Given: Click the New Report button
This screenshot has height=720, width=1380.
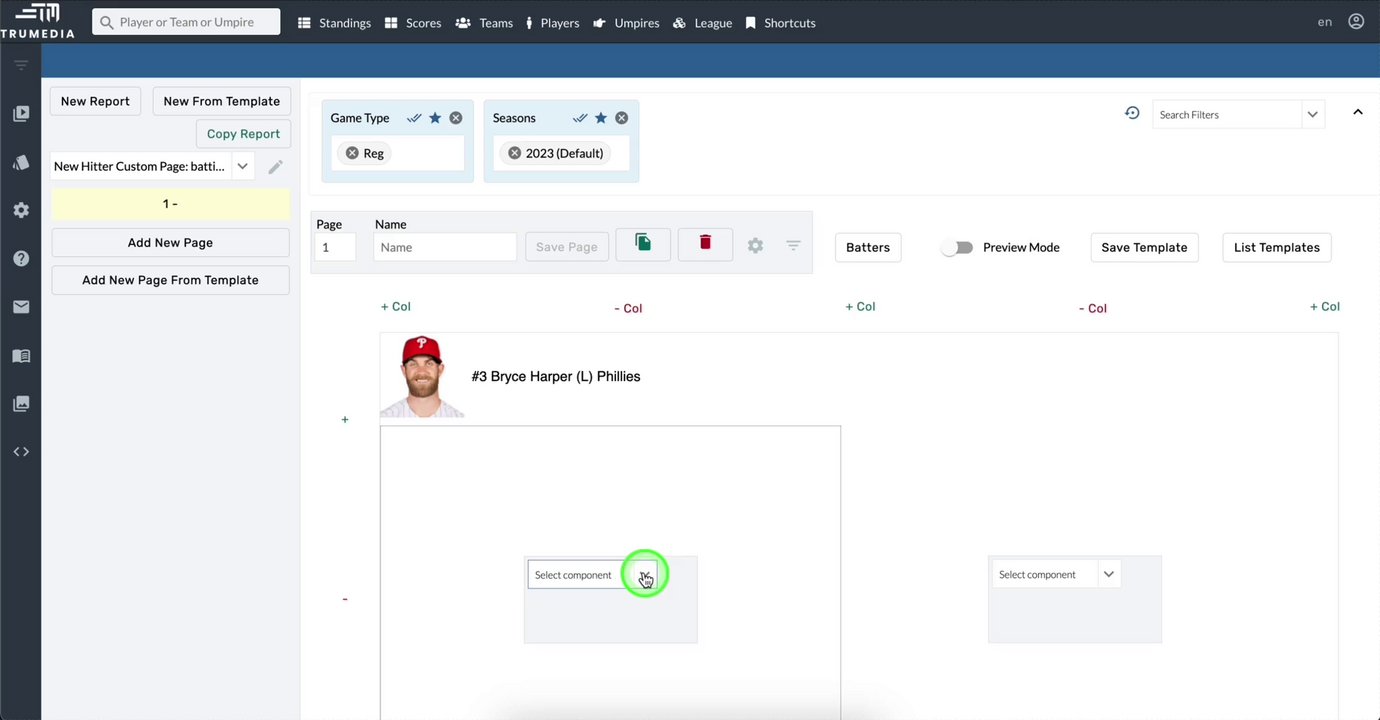Looking at the screenshot, I should coord(95,101).
